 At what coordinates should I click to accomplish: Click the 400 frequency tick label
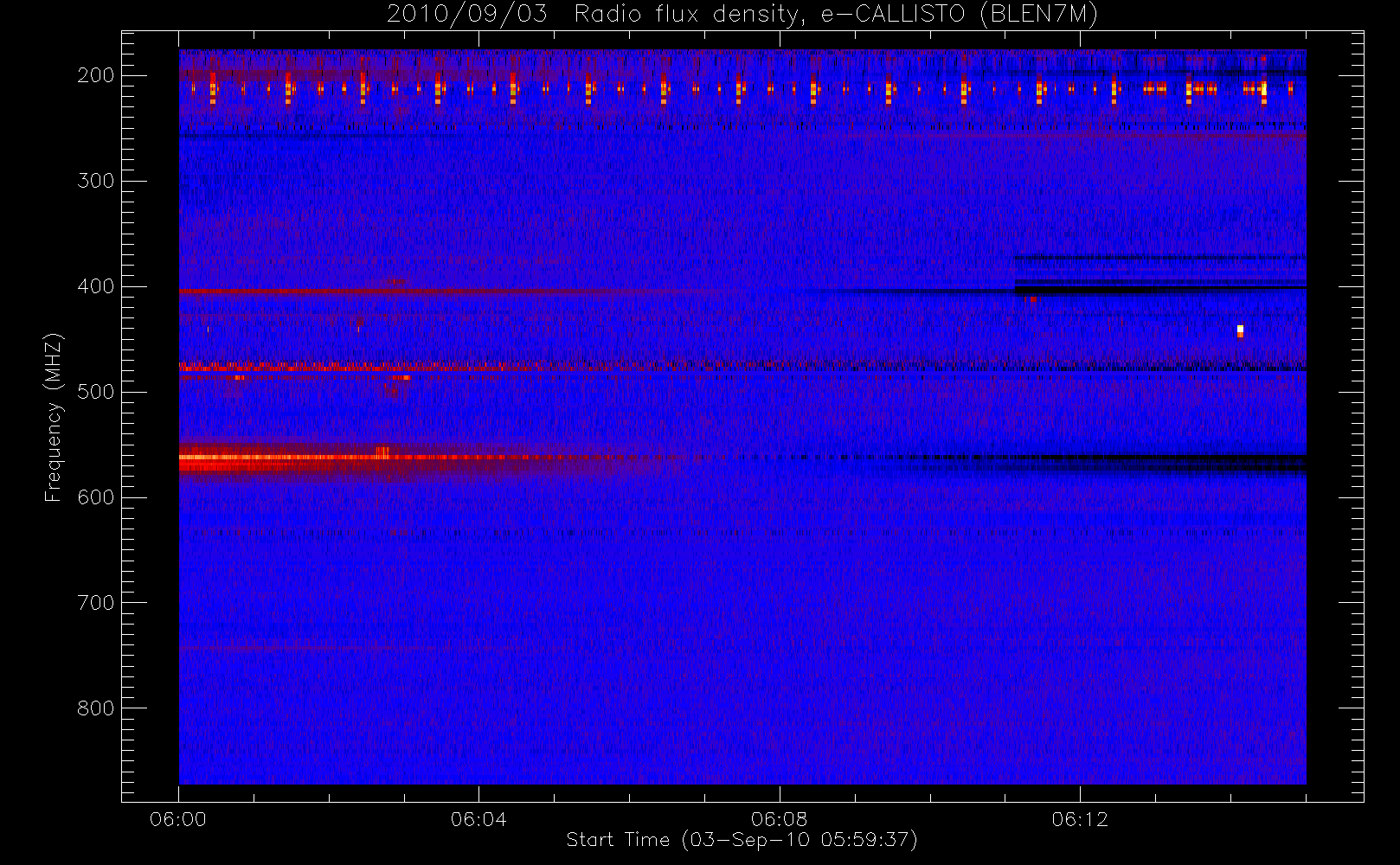click(95, 286)
